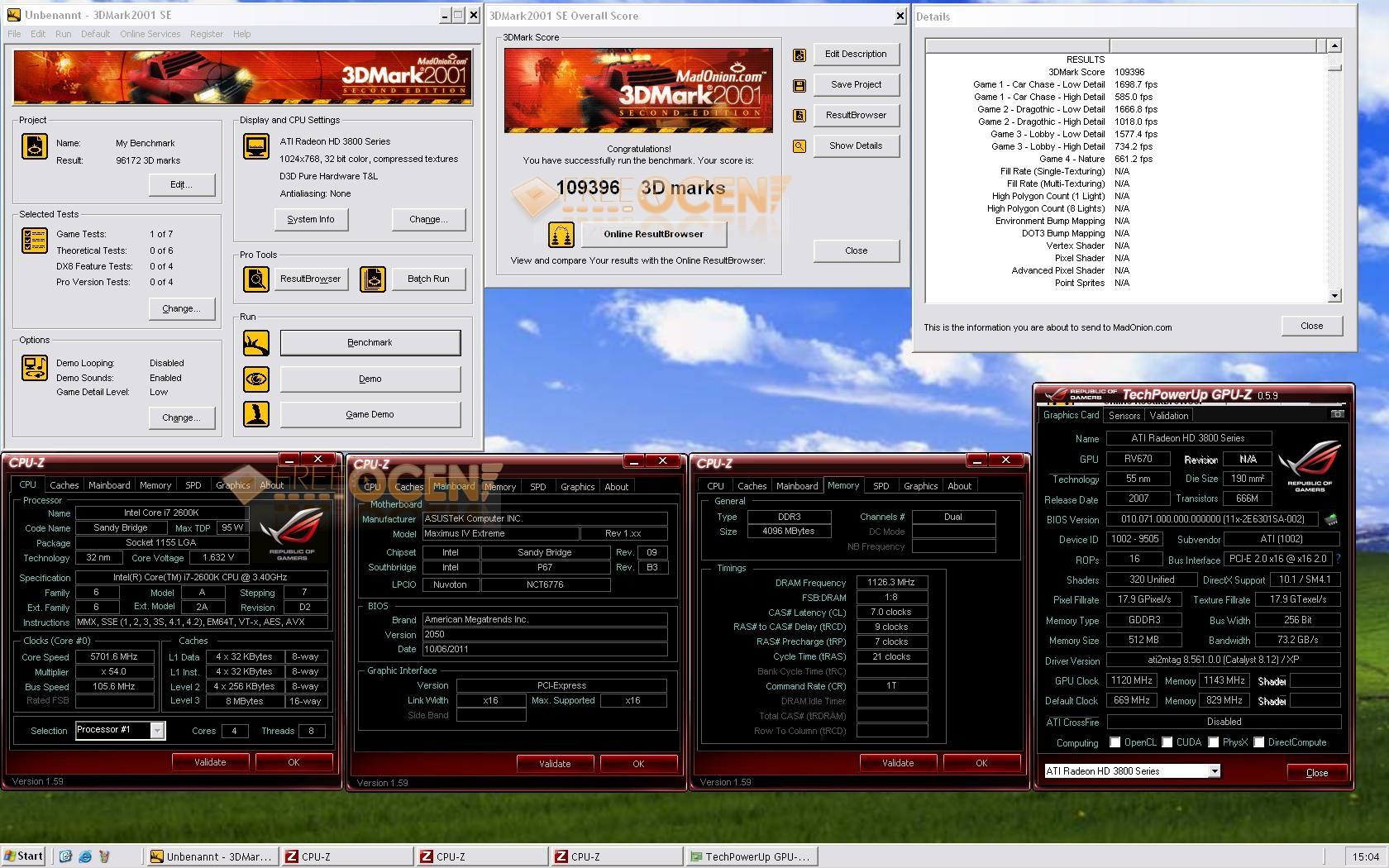The image size is (1389, 868).
Task: Open the Help menu in 3DMark2001
Action: point(241,34)
